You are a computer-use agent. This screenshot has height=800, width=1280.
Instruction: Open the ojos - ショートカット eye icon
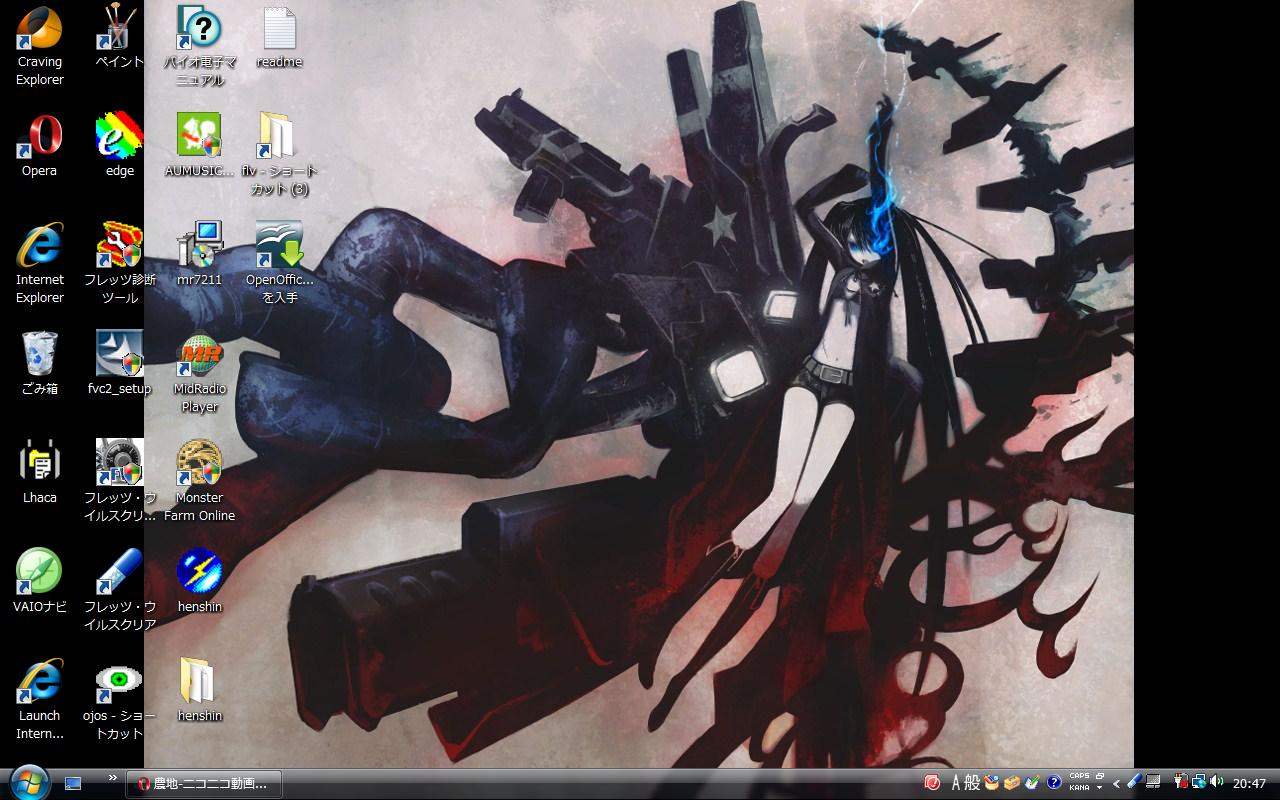click(x=119, y=700)
